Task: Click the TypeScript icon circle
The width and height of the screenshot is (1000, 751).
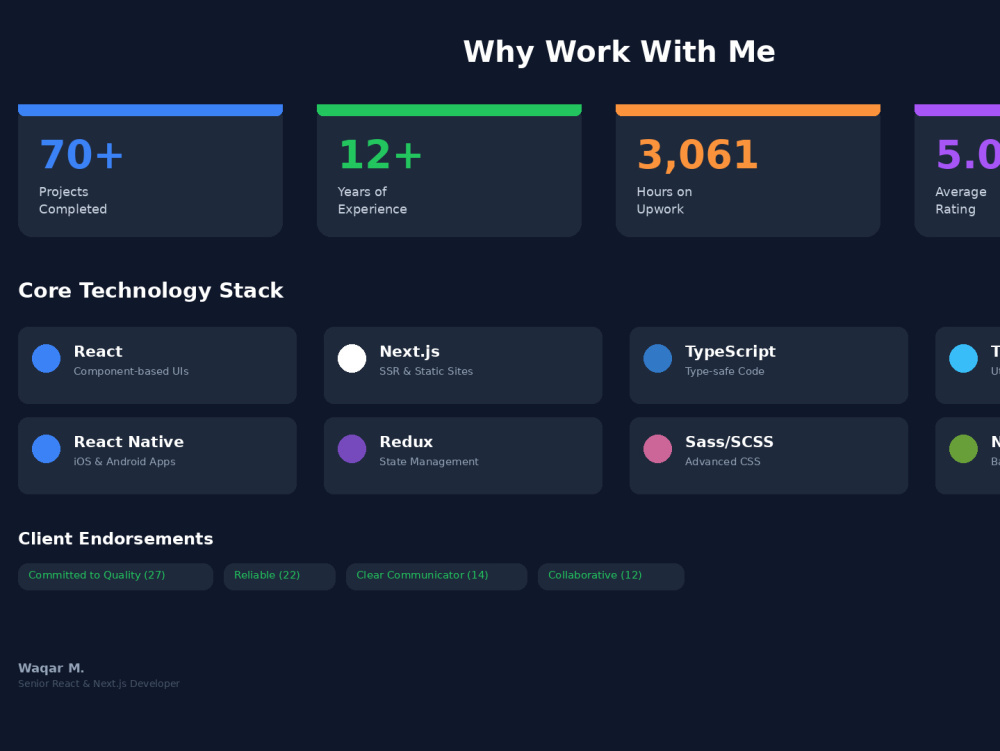Action: pos(658,358)
